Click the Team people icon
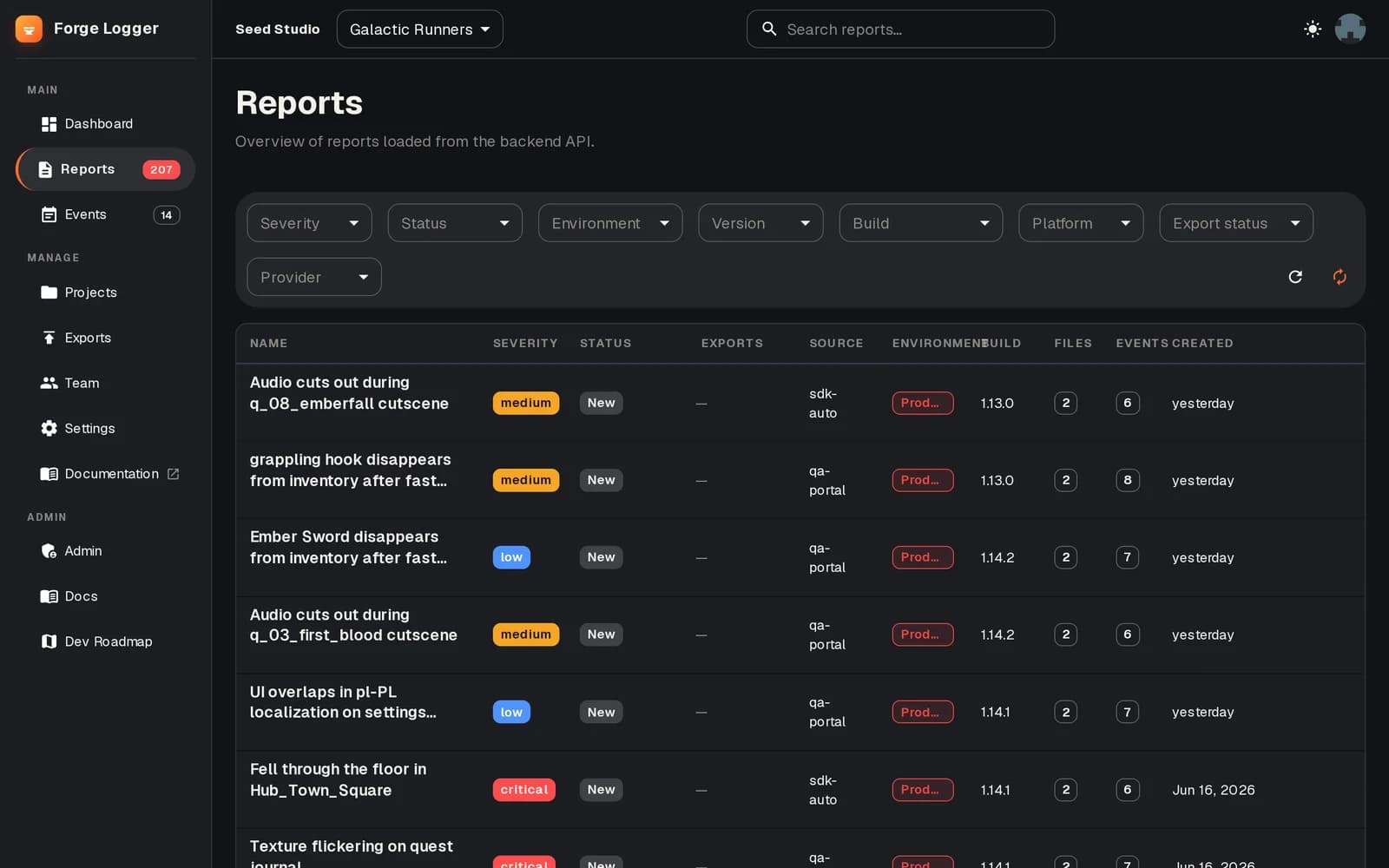This screenshot has width=1389, height=868. coord(49,383)
